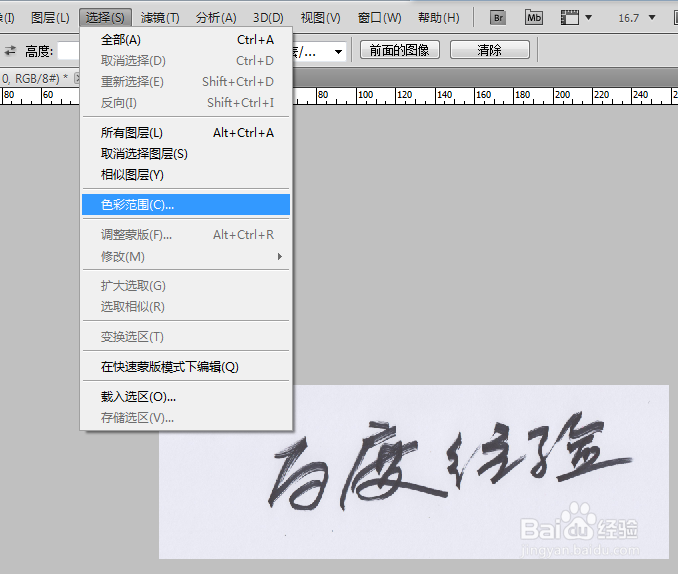
Task: Choose 载入选区(O)... in the menu
Action: [x=186, y=397]
